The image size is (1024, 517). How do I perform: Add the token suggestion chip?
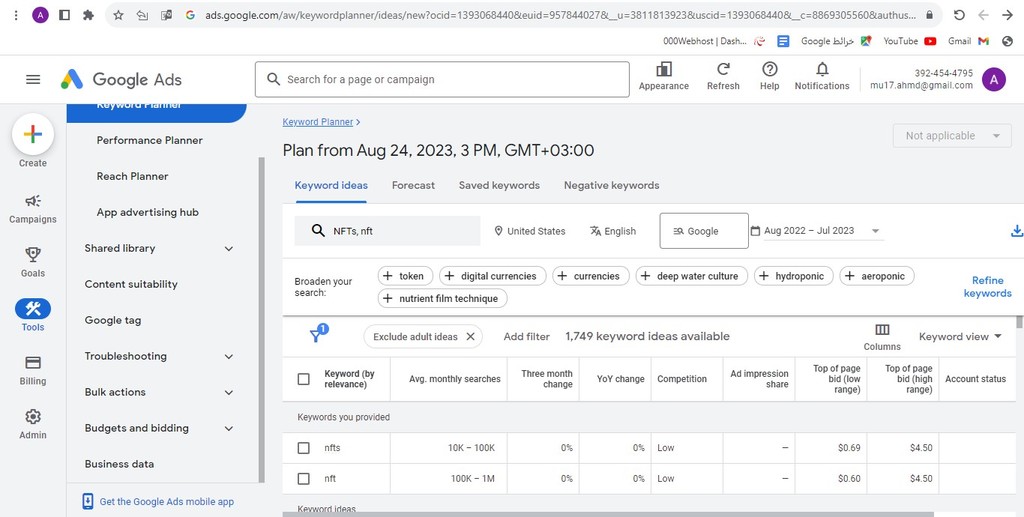coord(405,276)
